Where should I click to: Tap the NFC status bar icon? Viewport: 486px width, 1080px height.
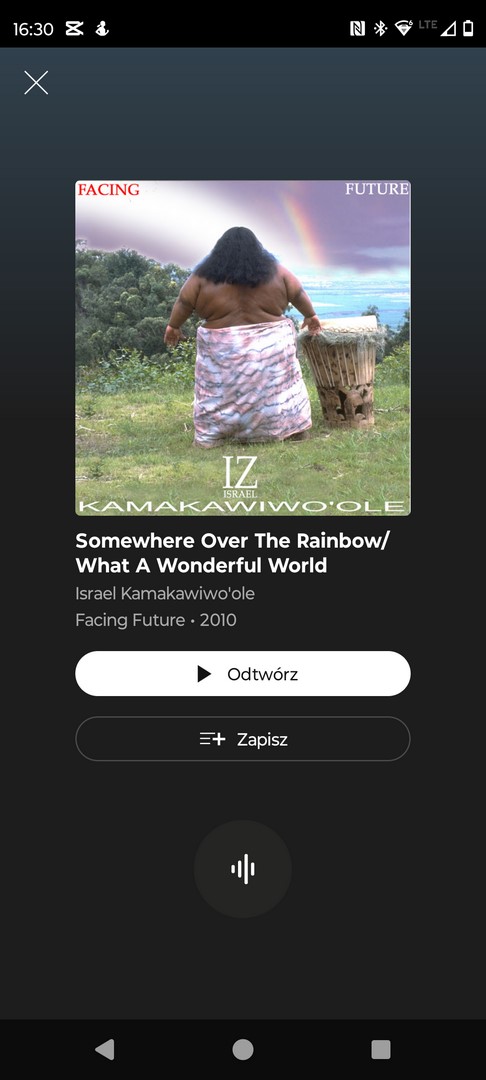pyautogui.click(x=357, y=28)
